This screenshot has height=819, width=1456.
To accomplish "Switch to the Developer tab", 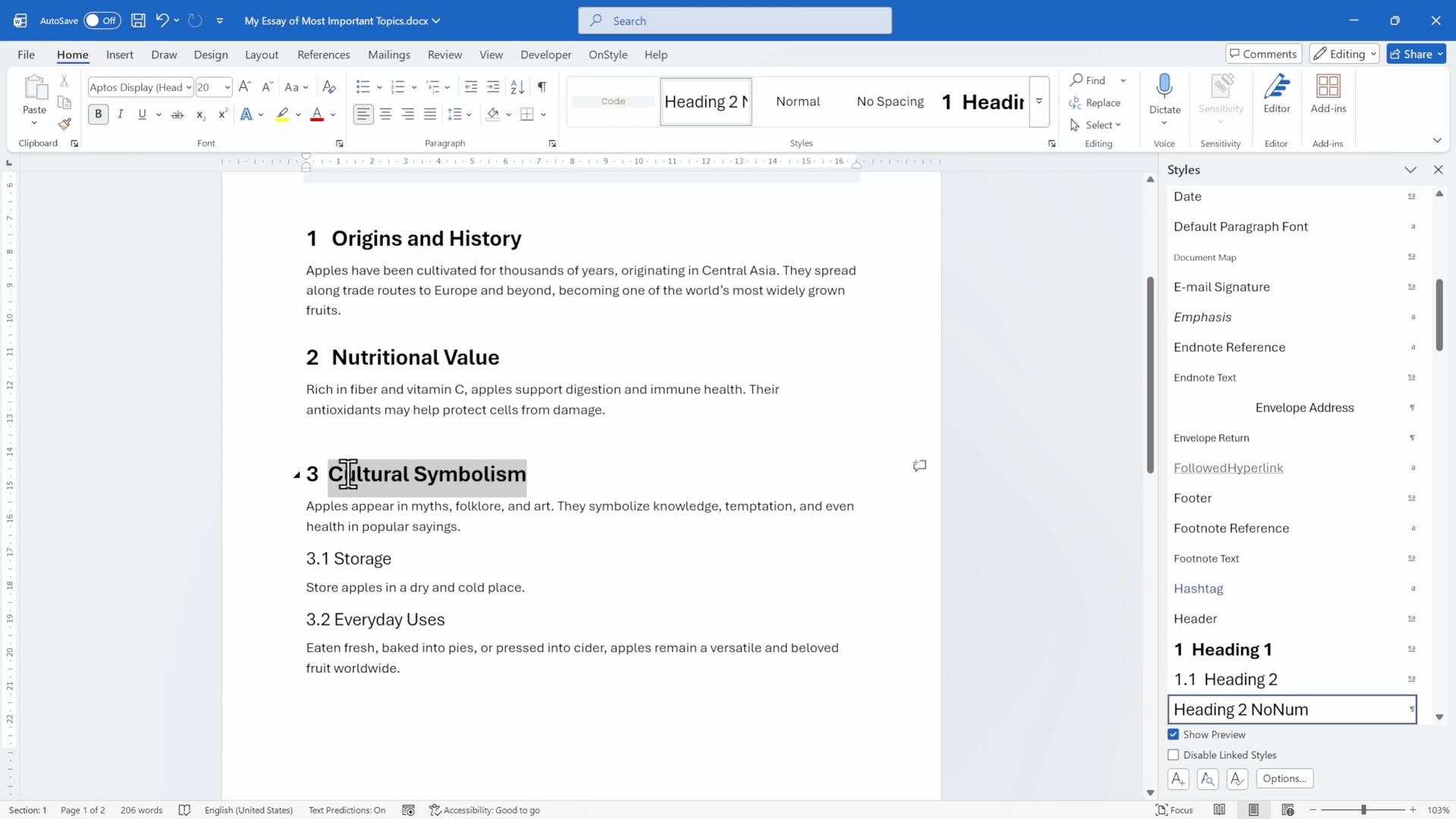I will coord(546,55).
